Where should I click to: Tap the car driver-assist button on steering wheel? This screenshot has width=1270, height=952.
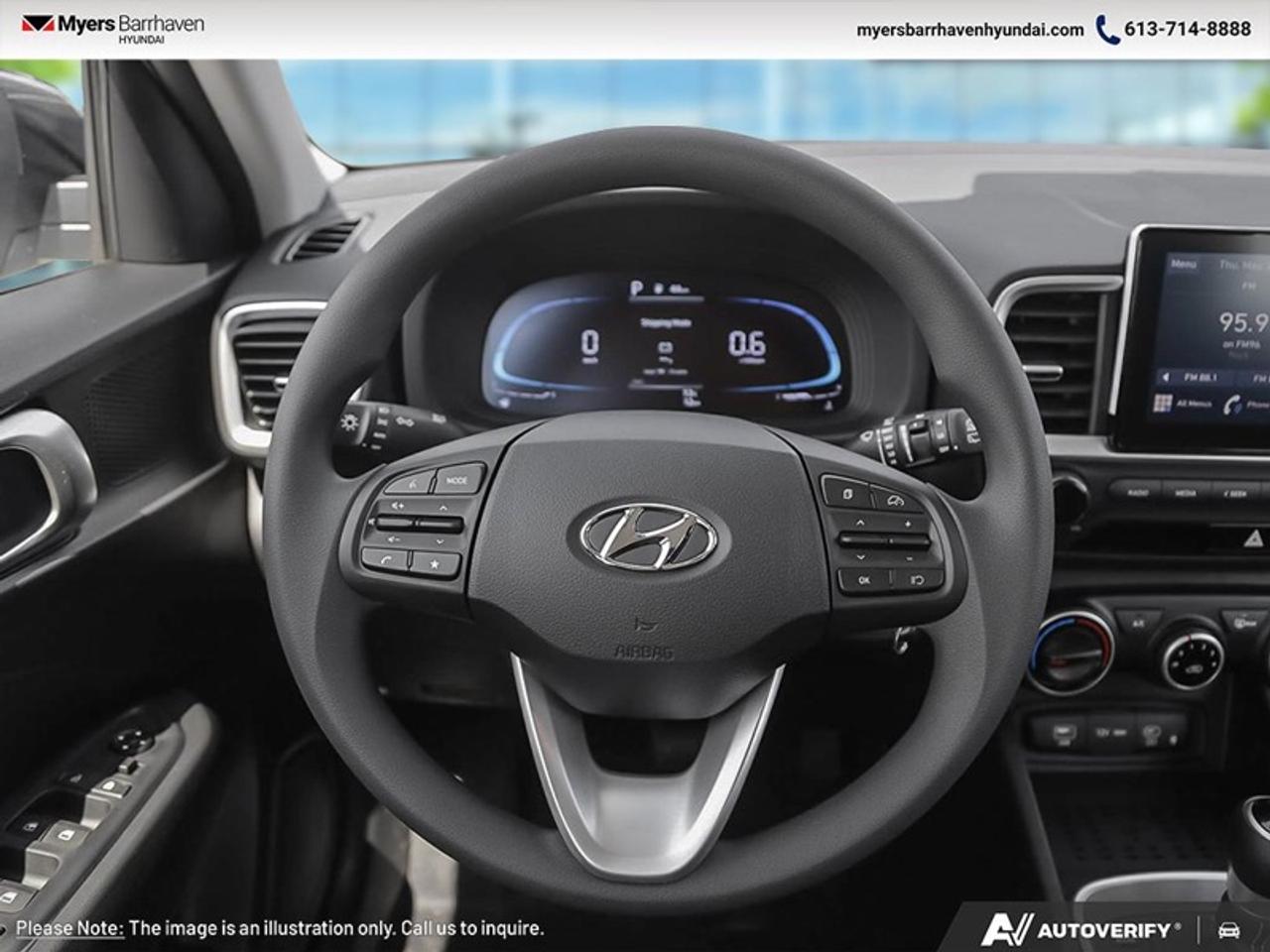pyautogui.click(x=894, y=500)
